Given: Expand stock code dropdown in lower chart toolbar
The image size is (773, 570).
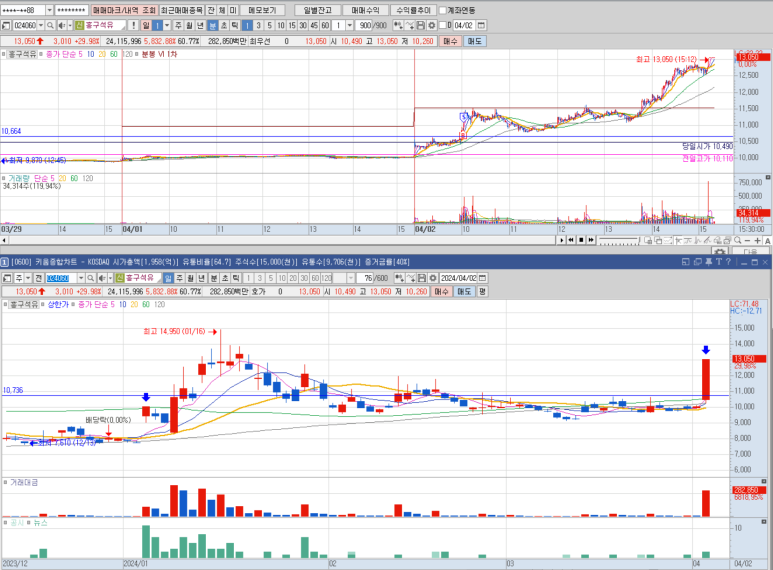Looking at the screenshot, I should pos(81,278).
